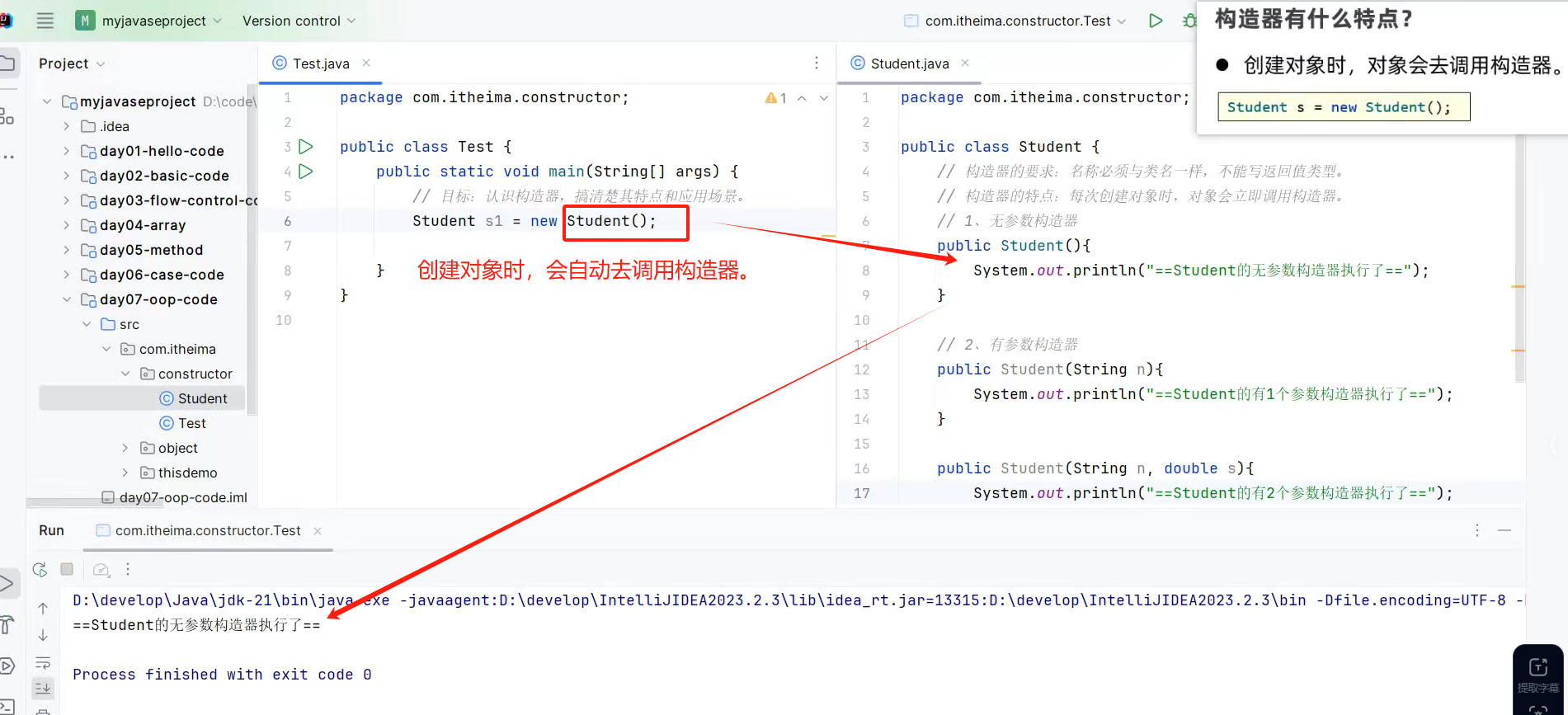Click 'public Student(String n){' on line 12
This screenshot has height=715, width=1568.
(x=1050, y=369)
